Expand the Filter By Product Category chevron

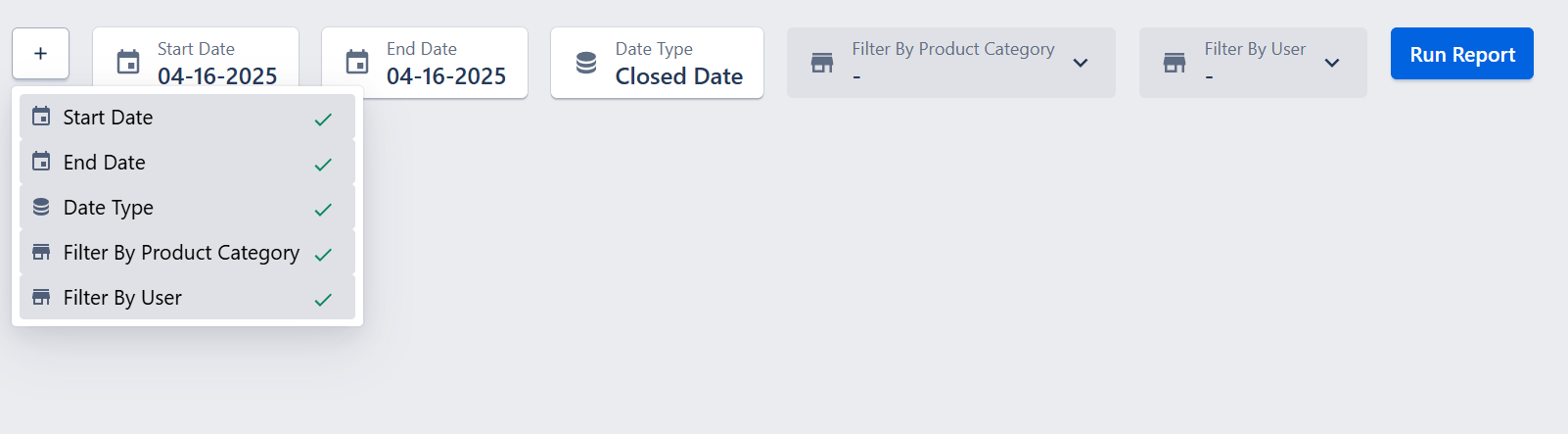(x=1081, y=63)
